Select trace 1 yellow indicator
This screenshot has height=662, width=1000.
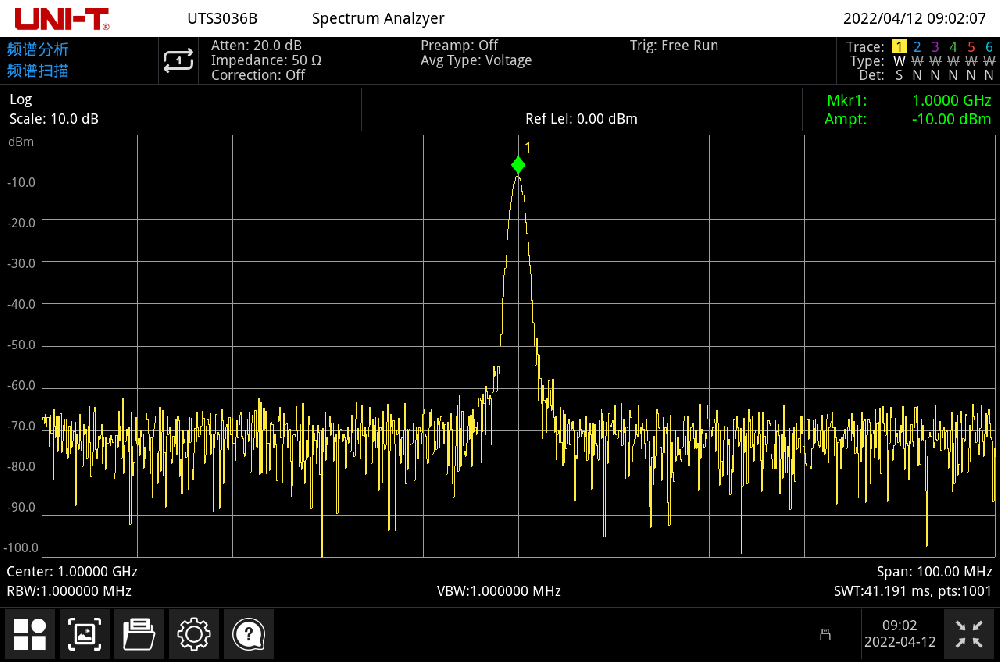pos(899,47)
